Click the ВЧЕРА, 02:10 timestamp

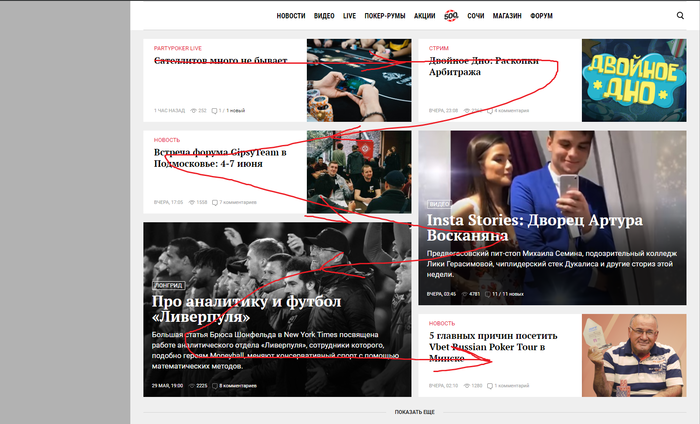443,386
